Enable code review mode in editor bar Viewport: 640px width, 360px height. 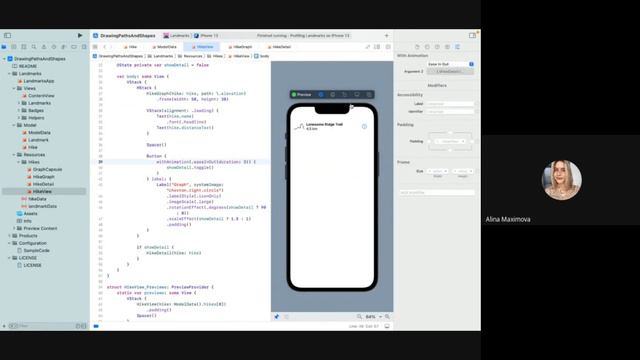pyautogui.click(x=367, y=47)
